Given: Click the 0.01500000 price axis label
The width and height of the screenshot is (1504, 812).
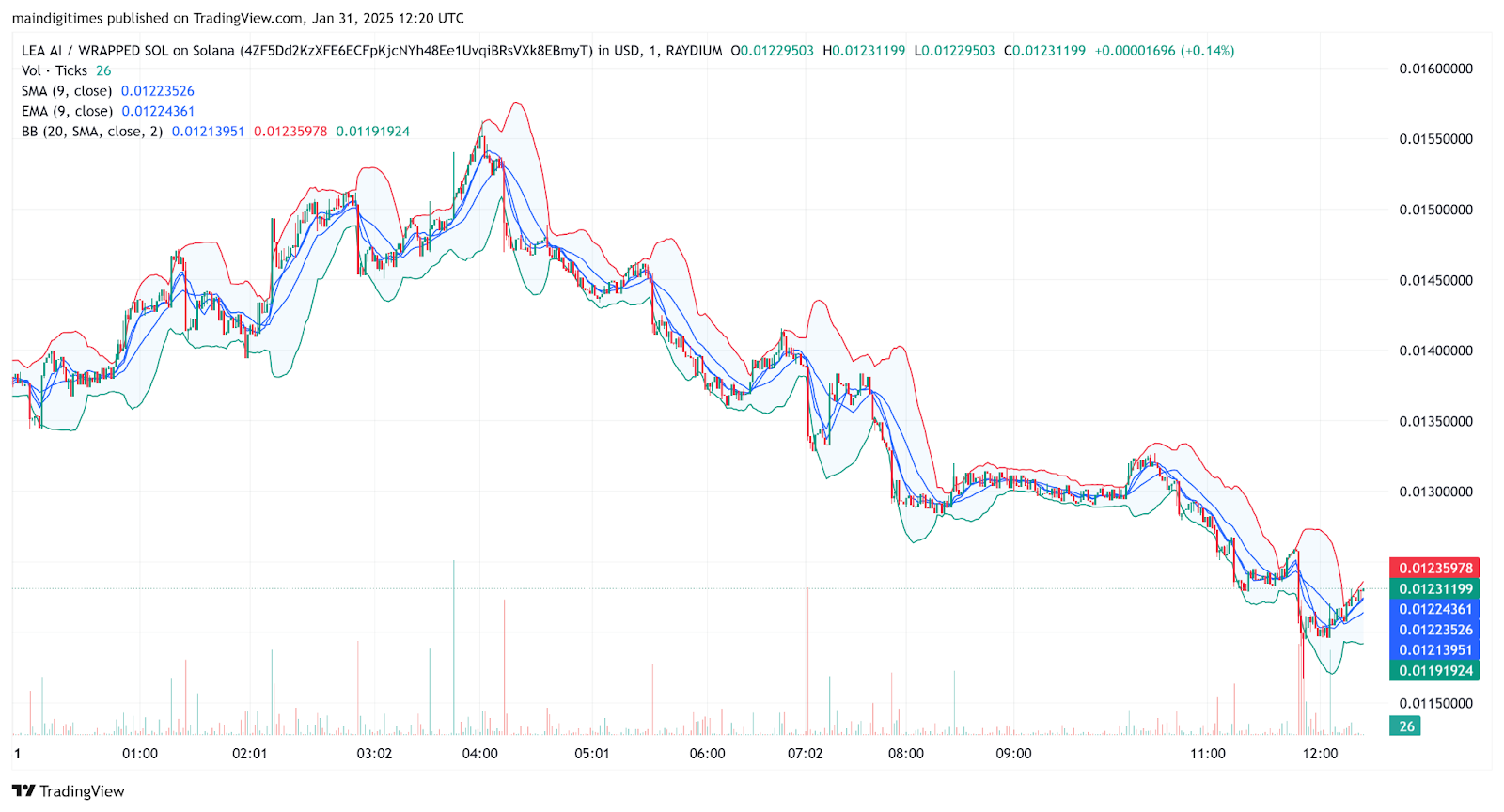Looking at the screenshot, I should (x=1435, y=210).
